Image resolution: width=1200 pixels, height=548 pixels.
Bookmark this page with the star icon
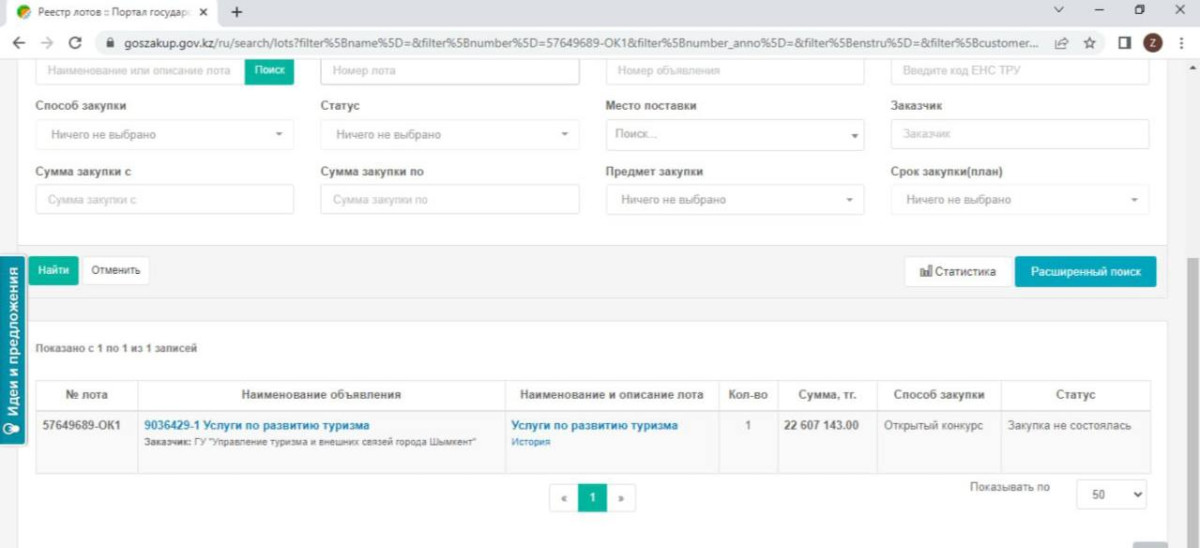click(x=1089, y=43)
